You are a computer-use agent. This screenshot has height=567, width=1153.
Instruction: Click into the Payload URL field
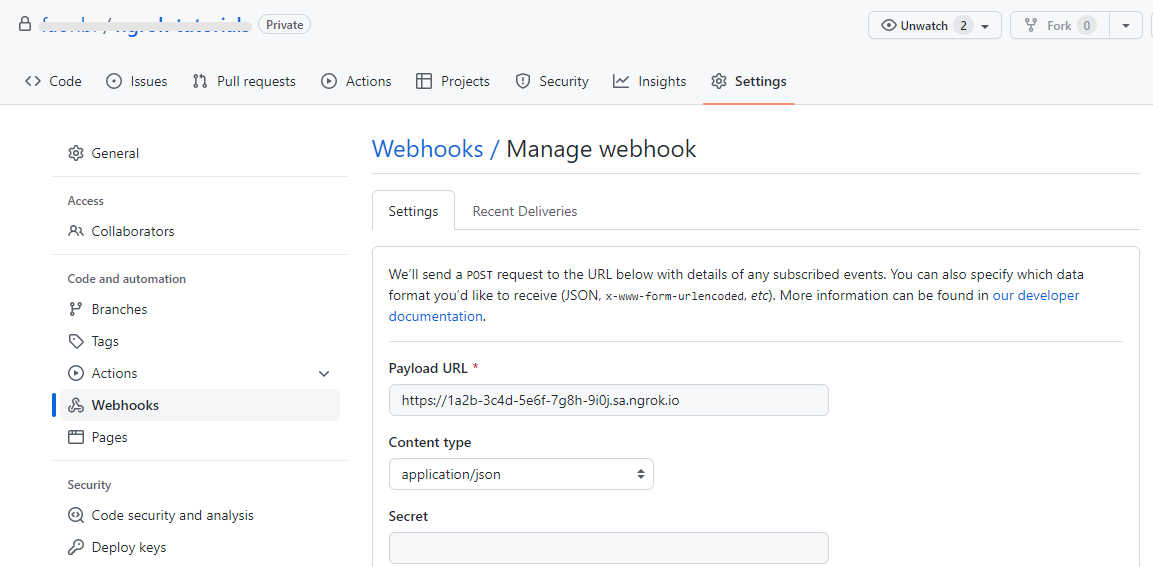click(608, 400)
